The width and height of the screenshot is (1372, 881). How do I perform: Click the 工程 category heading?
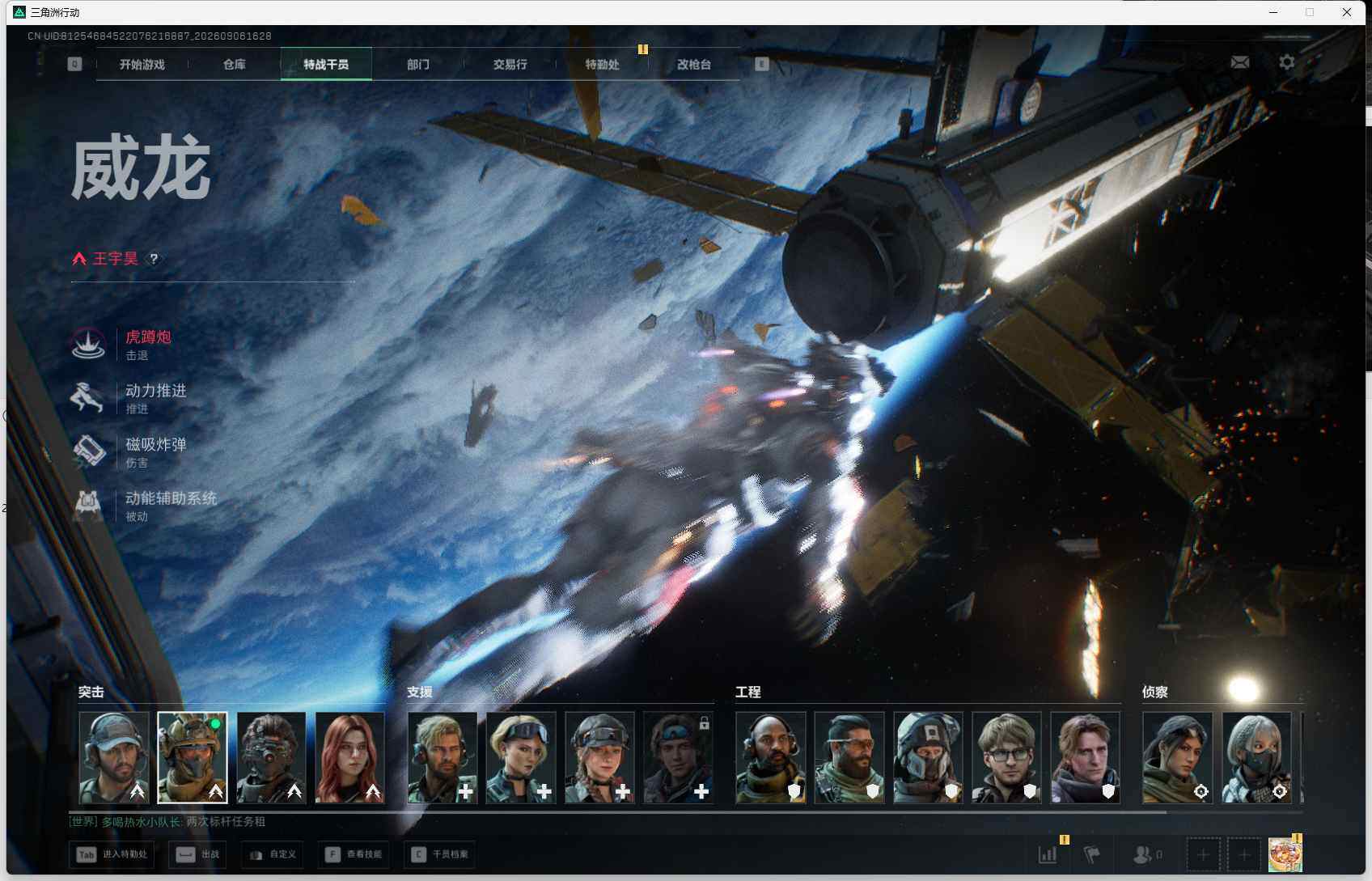click(x=747, y=693)
